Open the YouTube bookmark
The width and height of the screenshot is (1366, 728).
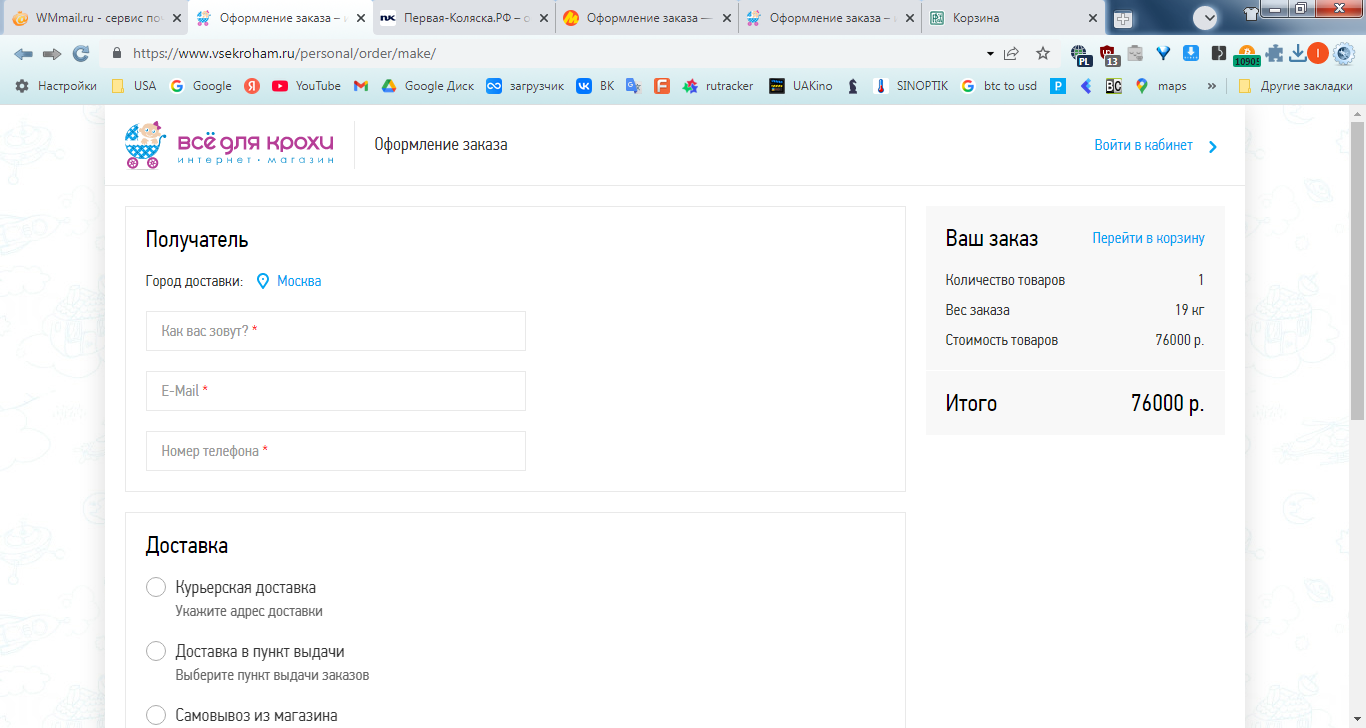306,86
